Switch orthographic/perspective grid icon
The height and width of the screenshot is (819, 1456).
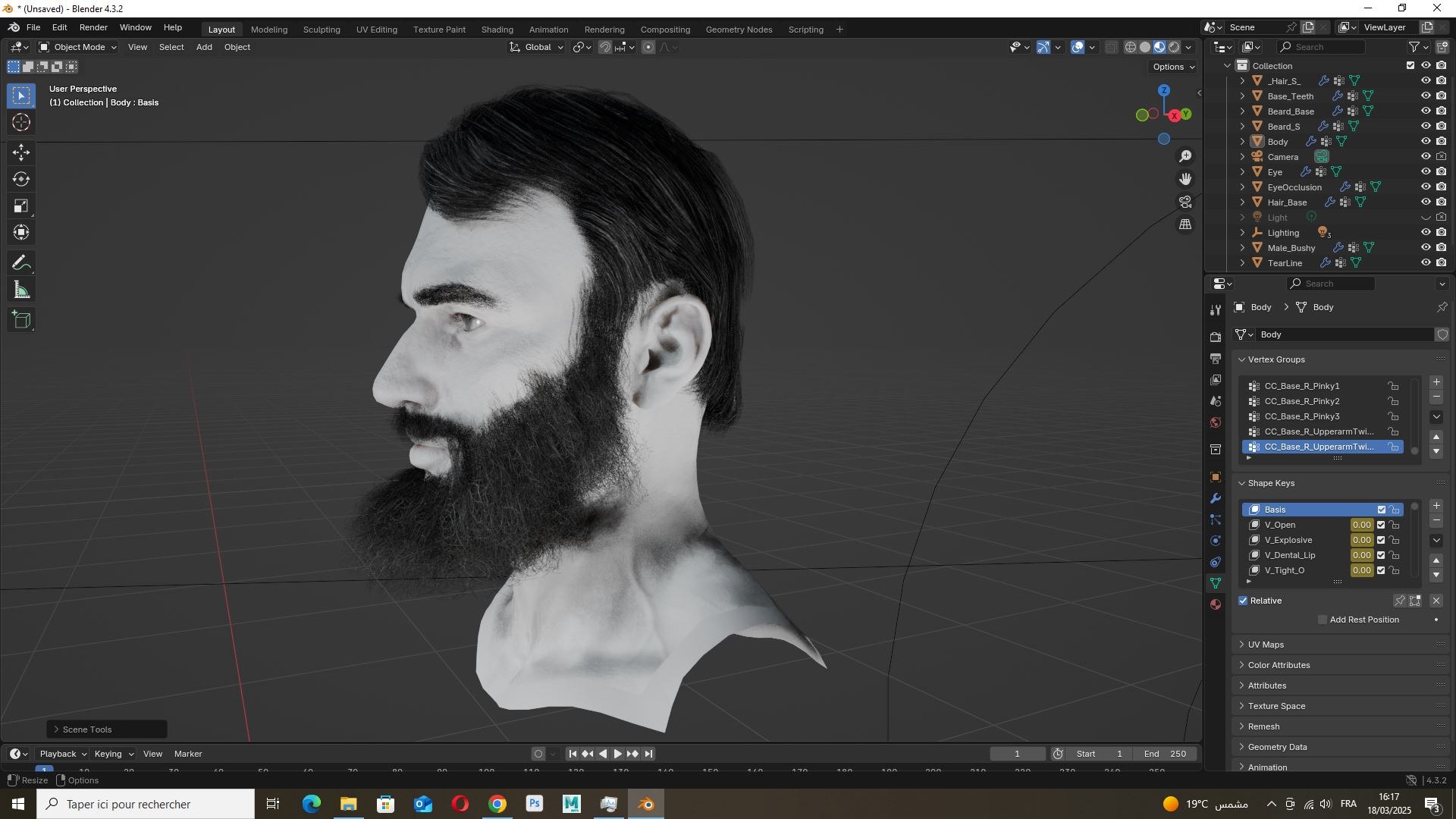click(1185, 224)
